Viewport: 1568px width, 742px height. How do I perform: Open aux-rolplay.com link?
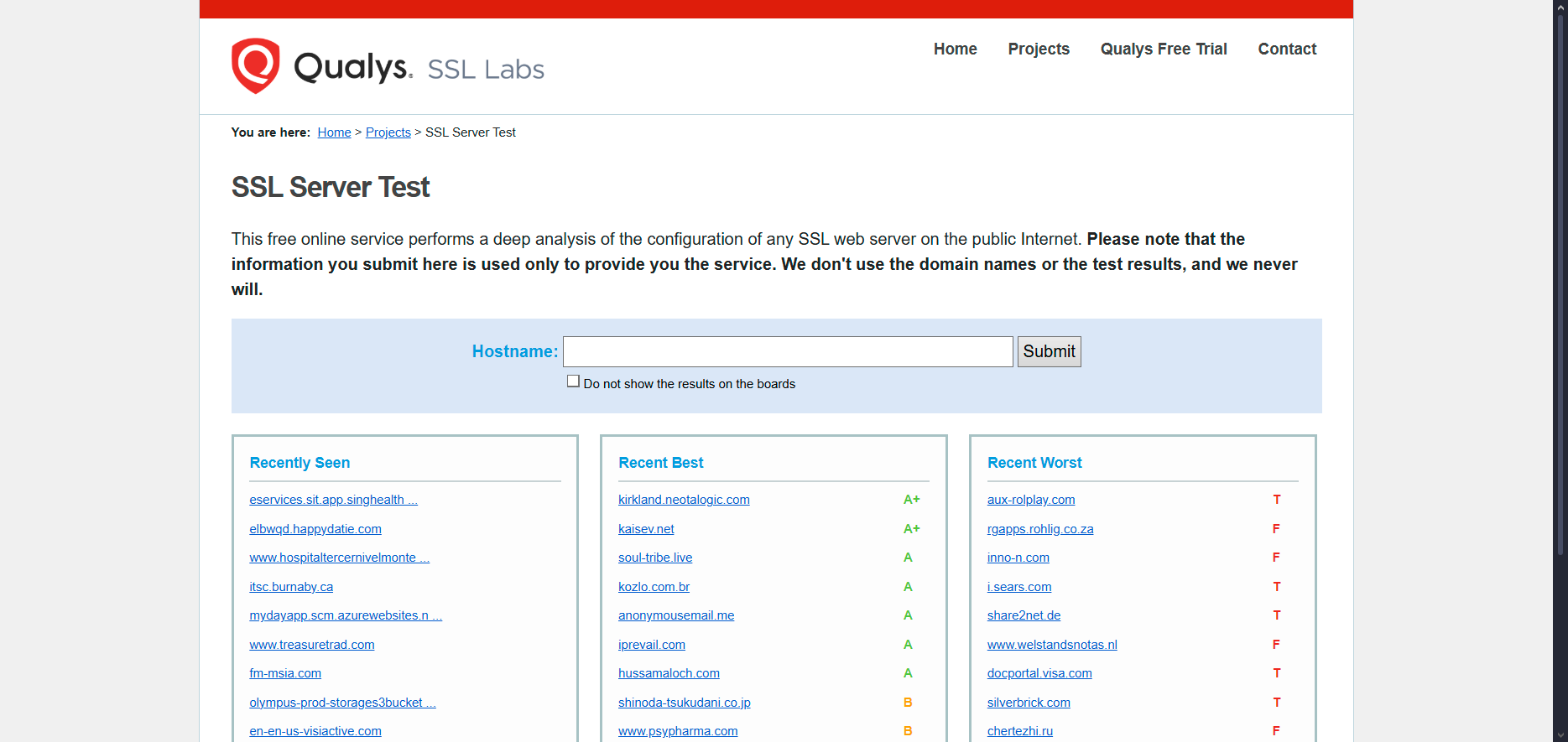pyautogui.click(x=1031, y=500)
